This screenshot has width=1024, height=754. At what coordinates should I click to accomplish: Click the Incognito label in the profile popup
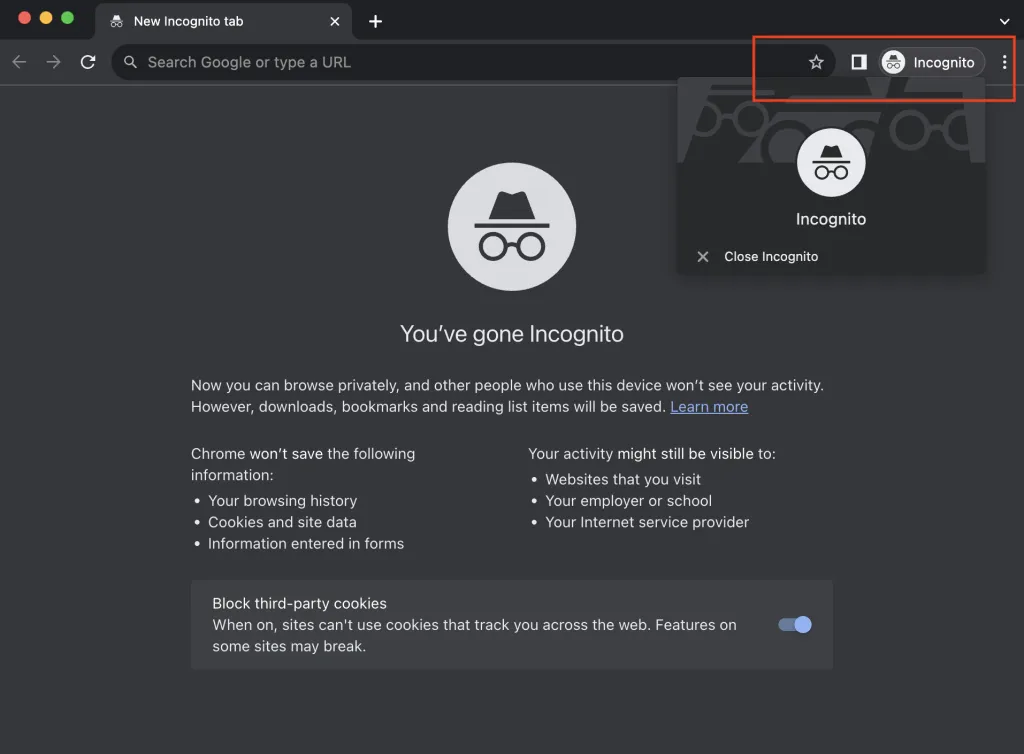point(830,219)
